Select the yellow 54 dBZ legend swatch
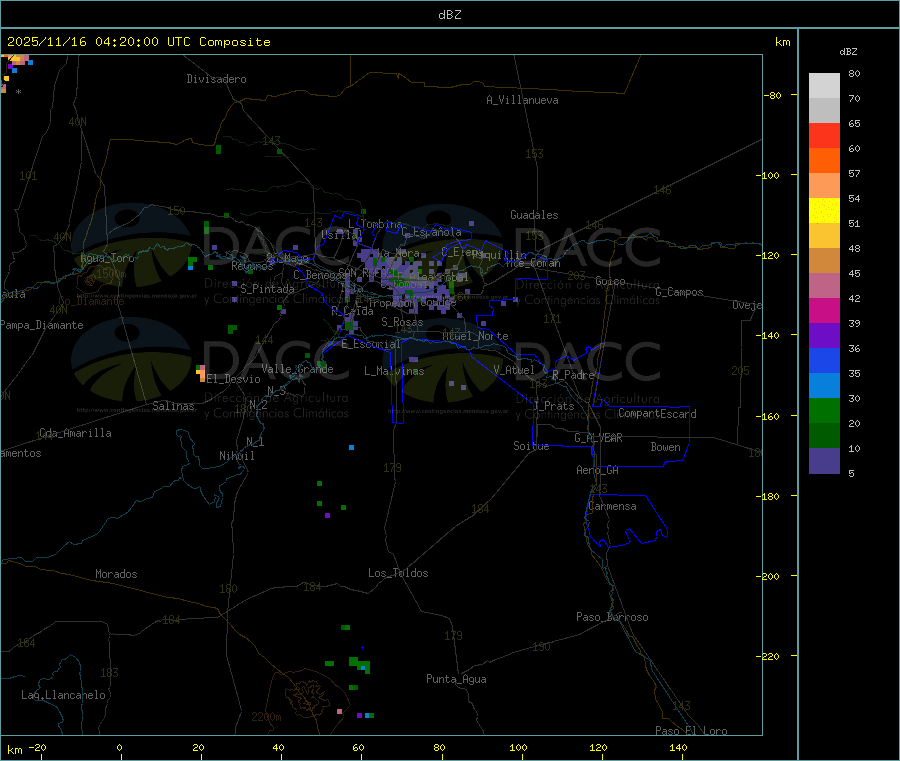Viewport: 900px width, 761px height. [824, 211]
